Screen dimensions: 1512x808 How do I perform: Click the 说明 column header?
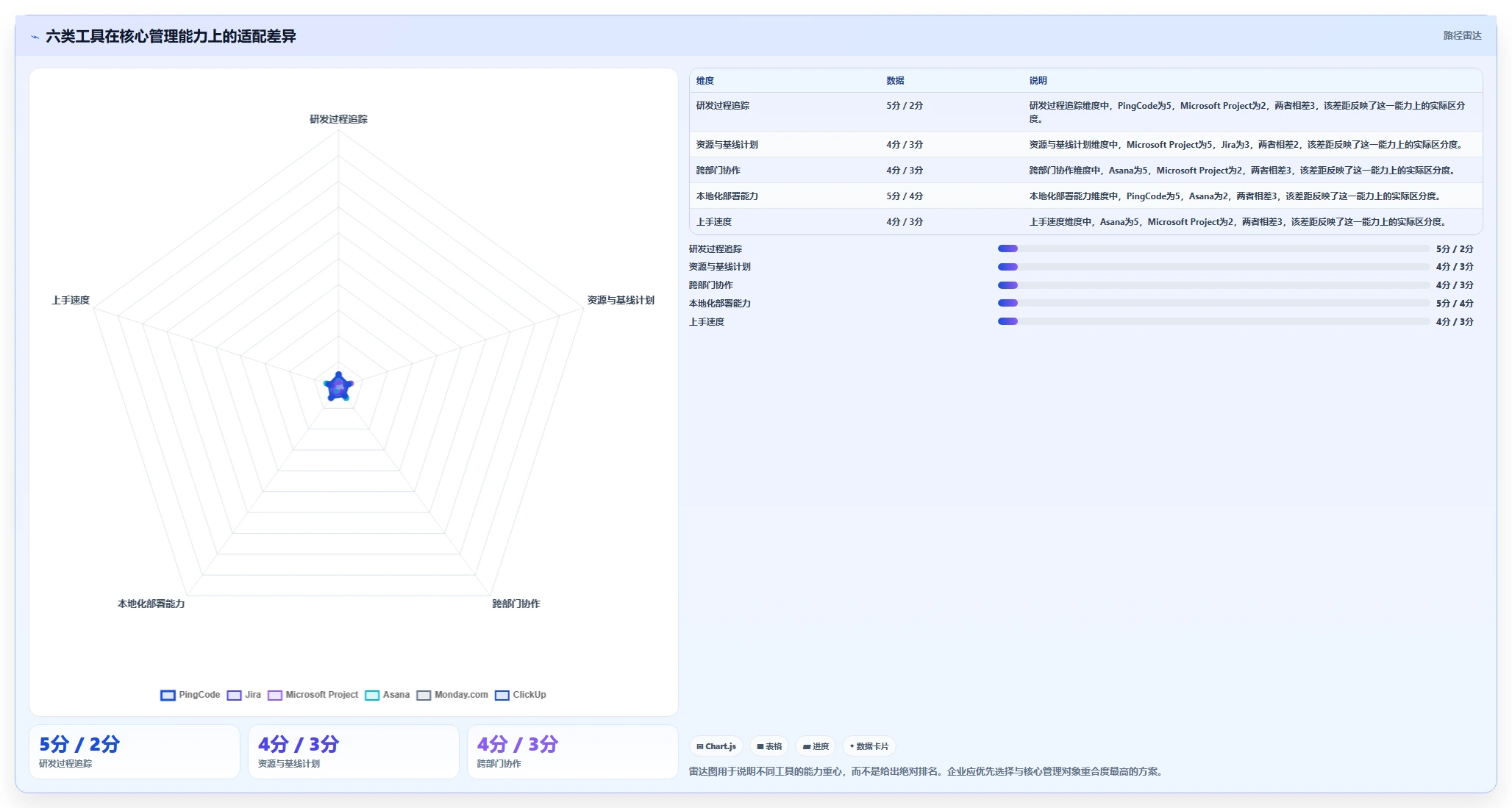(x=1038, y=81)
